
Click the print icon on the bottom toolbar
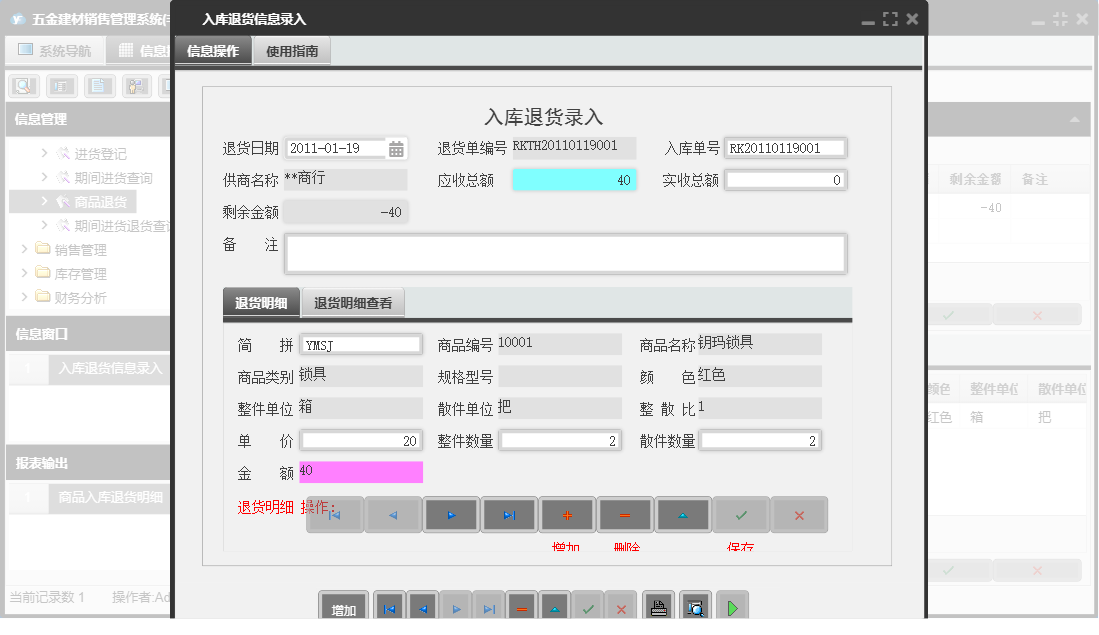658,605
